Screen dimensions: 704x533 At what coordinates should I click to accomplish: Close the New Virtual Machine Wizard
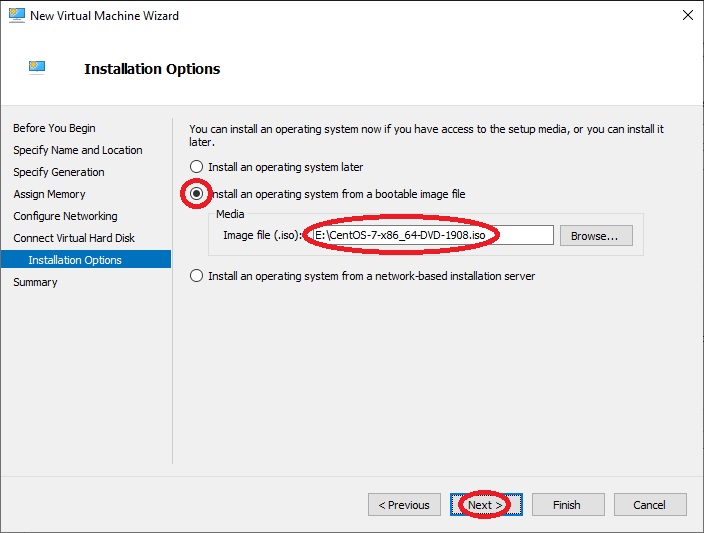tap(687, 15)
